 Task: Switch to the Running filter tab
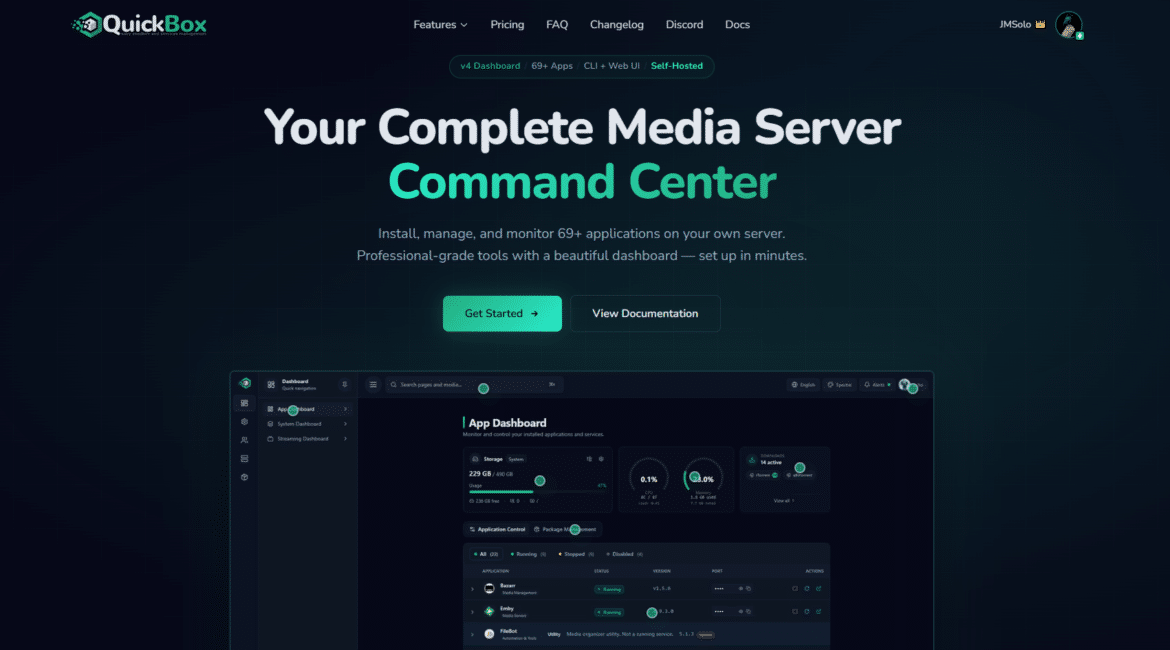click(x=528, y=553)
